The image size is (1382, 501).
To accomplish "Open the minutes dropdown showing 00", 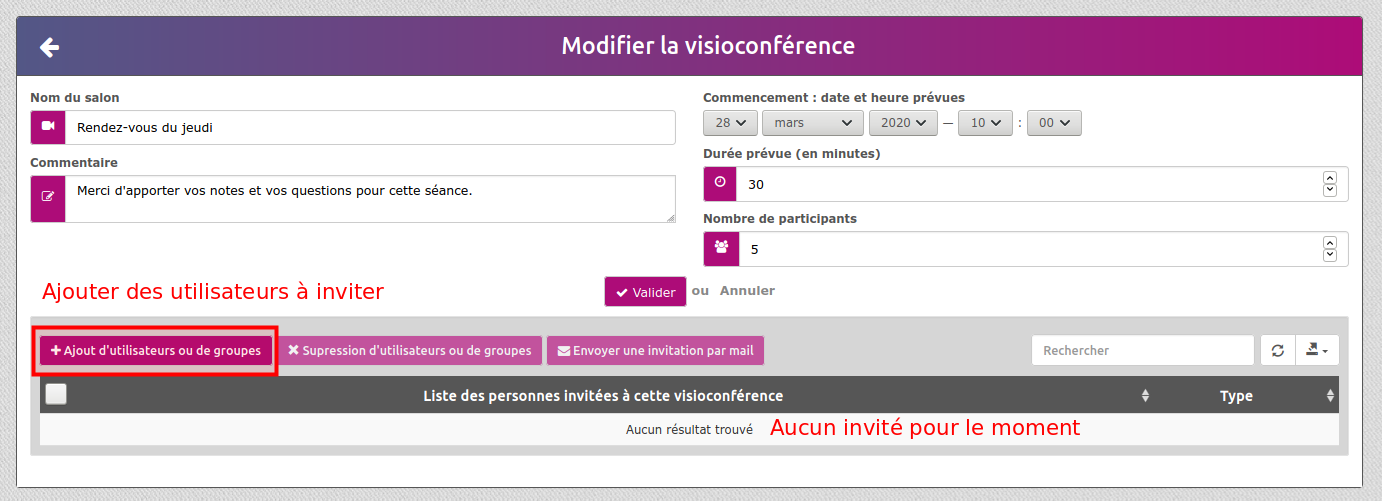I will 1053,123.
